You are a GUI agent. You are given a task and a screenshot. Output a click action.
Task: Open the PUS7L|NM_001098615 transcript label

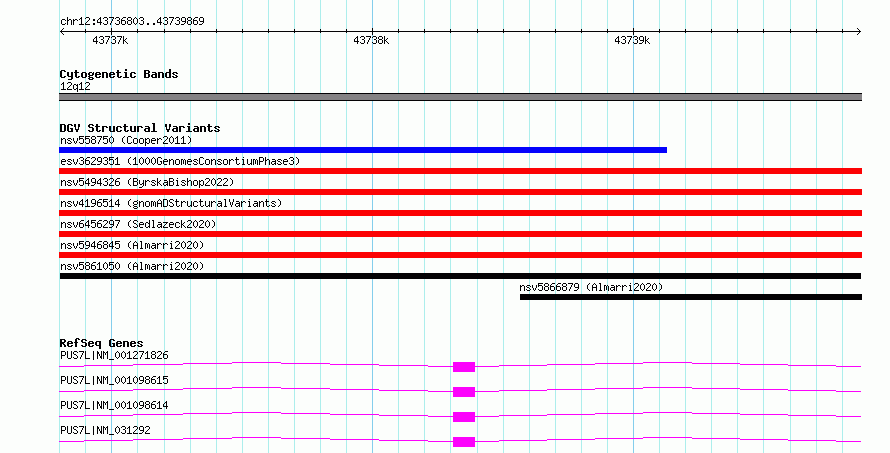pos(114,380)
